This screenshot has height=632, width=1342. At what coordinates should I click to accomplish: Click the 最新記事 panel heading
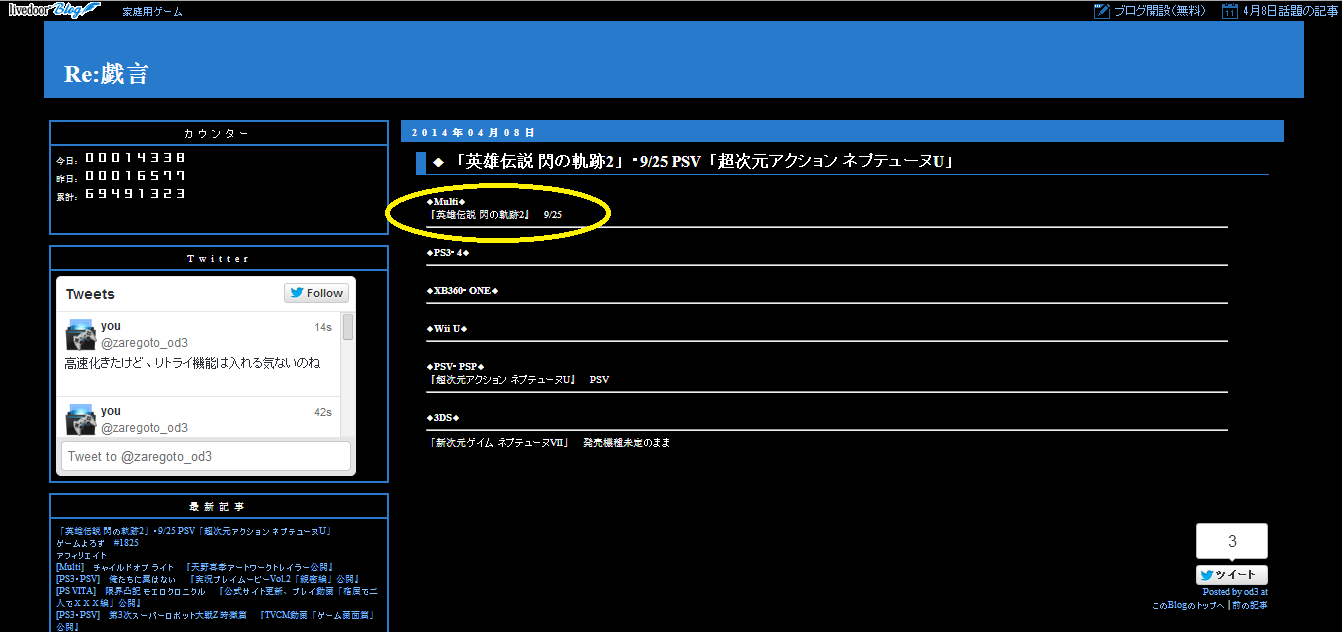coord(218,506)
